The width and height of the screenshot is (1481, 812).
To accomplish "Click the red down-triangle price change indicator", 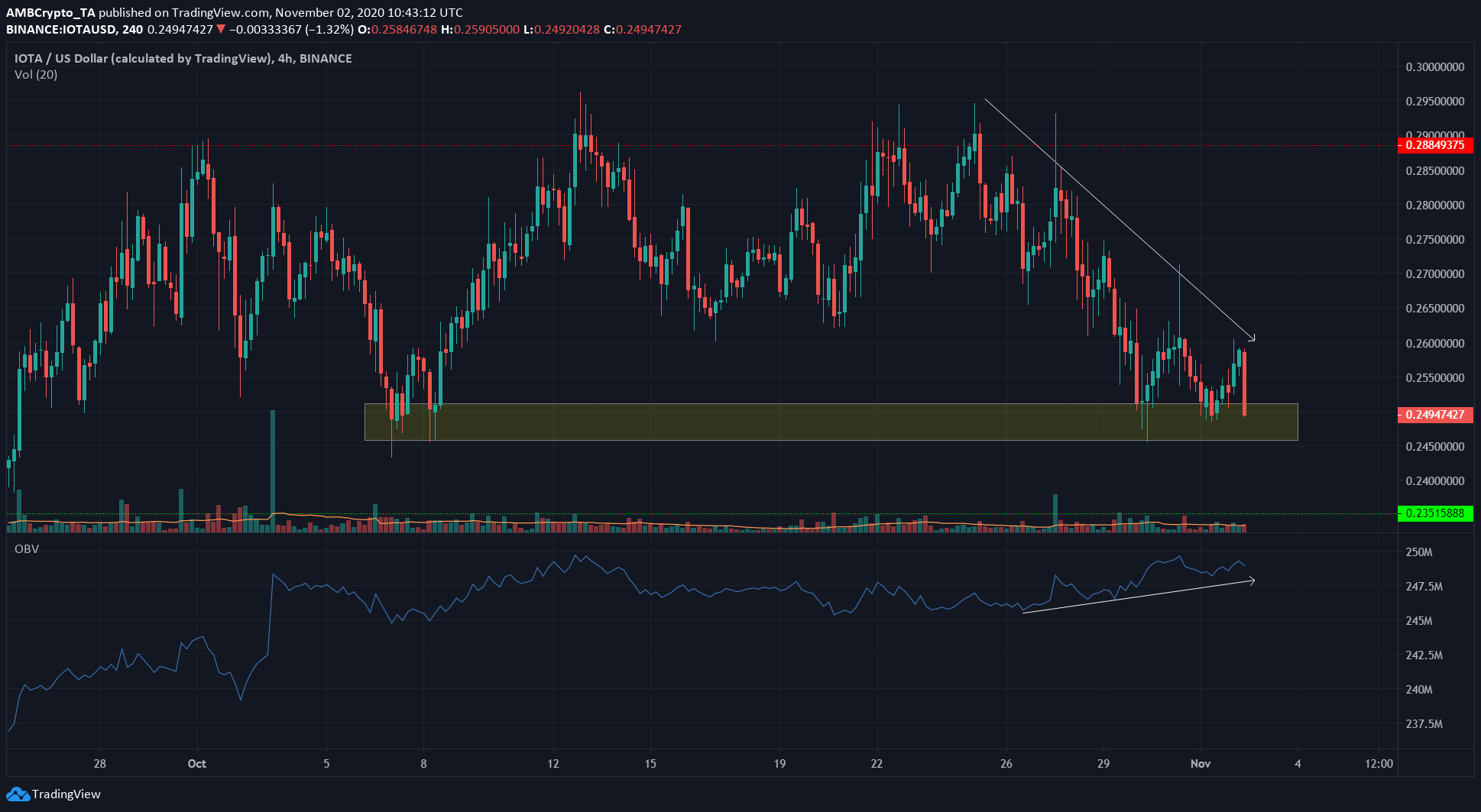I will (x=221, y=30).
